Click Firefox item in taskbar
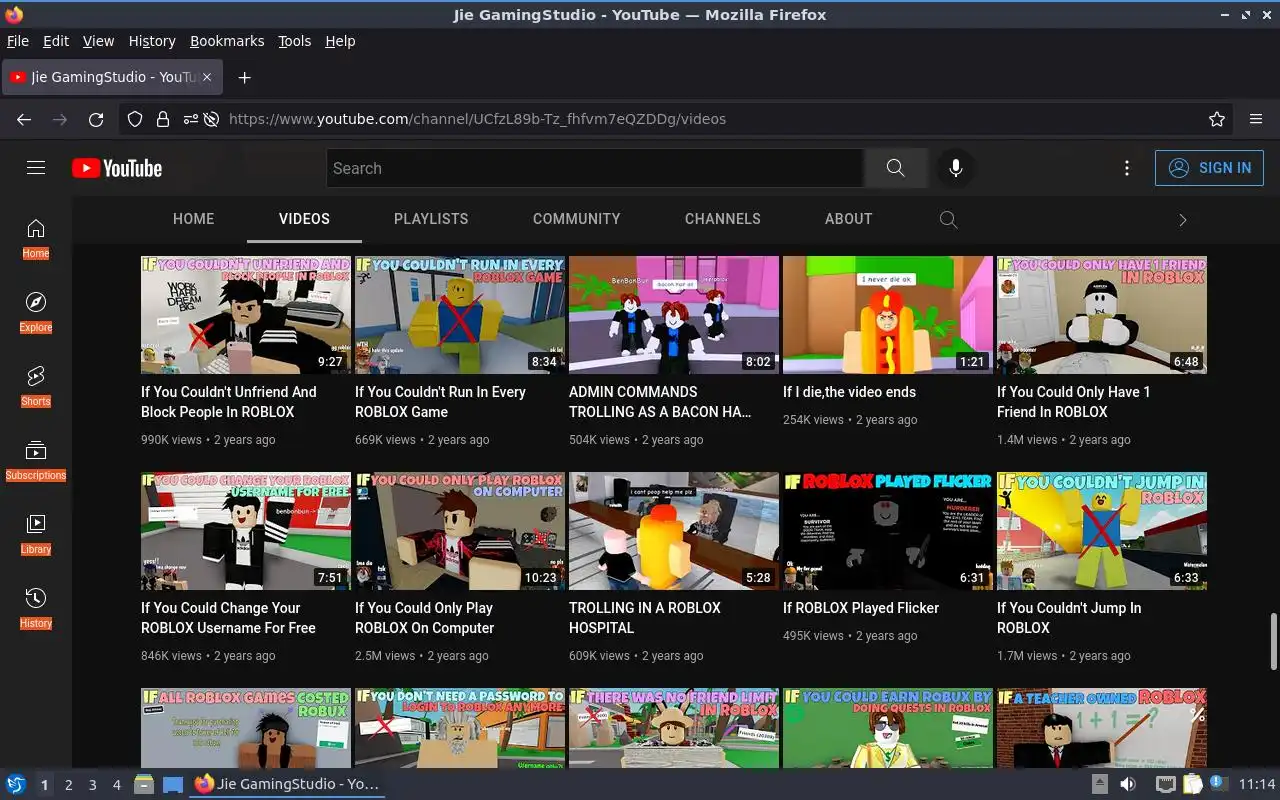1280x800 pixels. (x=287, y=784)
